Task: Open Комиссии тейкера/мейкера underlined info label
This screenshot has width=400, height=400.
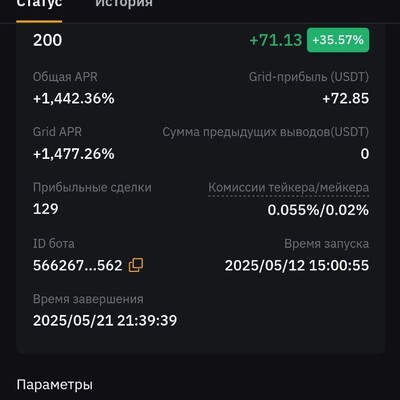Action: click(x=289, y=188)
